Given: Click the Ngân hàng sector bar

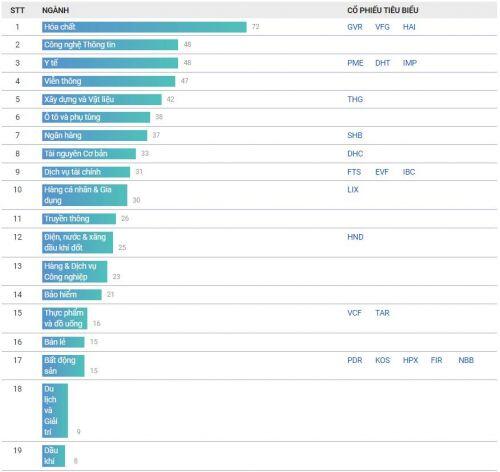Looking at the screenshot, I should (x=95, y=135).
